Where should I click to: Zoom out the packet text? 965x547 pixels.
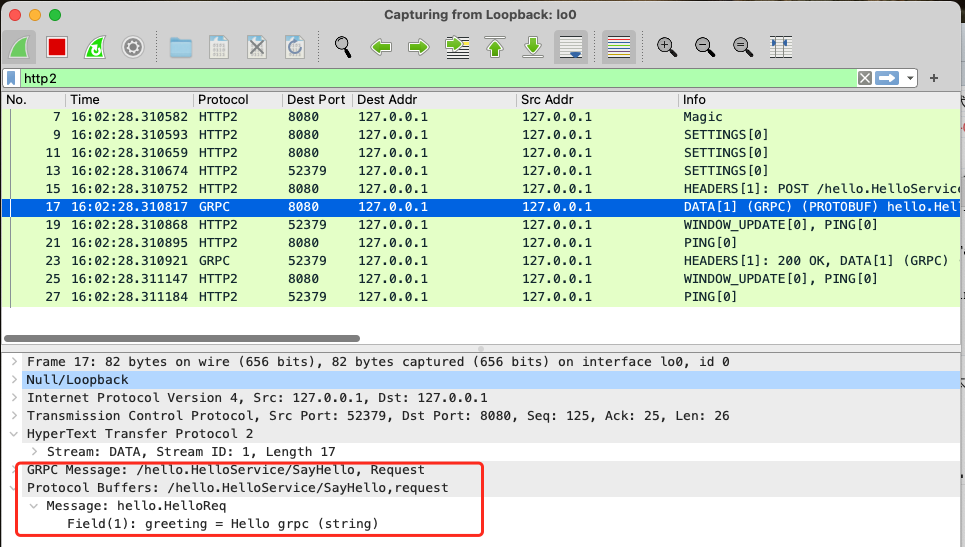coord(705,47)
